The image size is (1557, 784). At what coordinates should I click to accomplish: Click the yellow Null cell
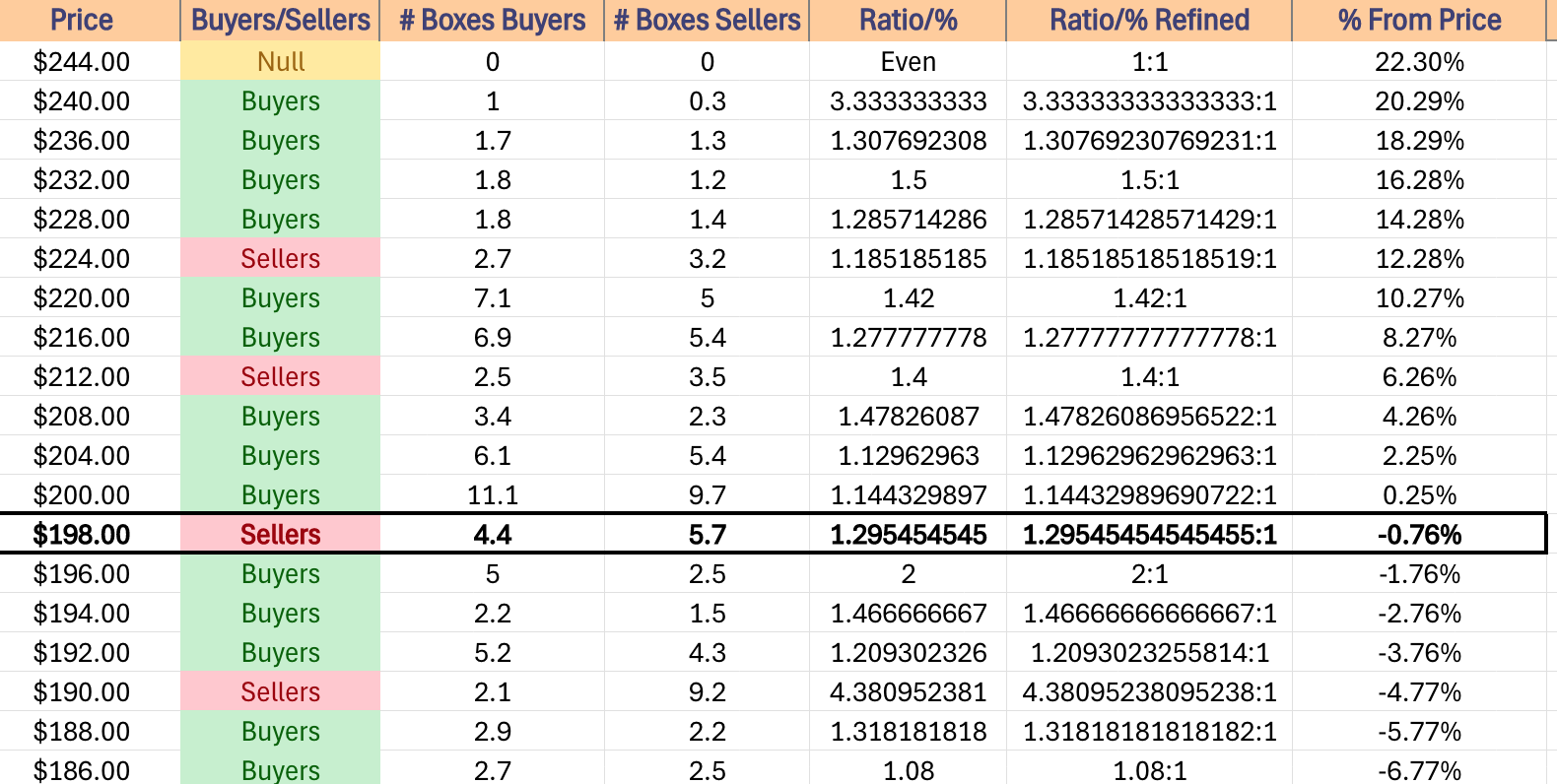[x=280, y=61]
